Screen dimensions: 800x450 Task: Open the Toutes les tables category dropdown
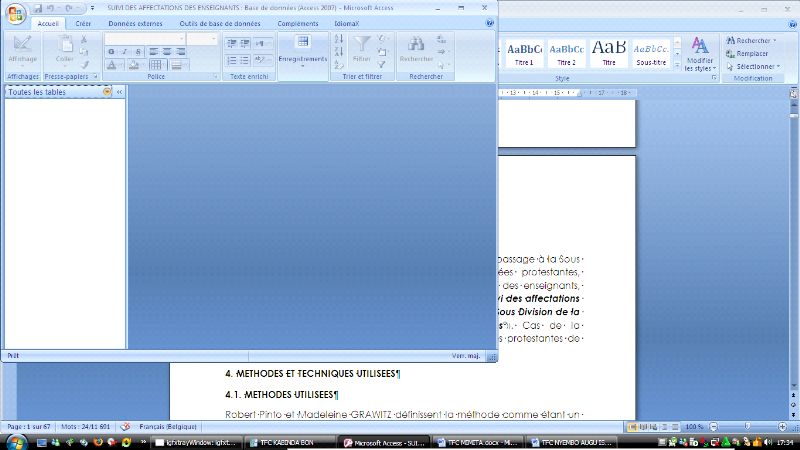click(x=107, y=92)
